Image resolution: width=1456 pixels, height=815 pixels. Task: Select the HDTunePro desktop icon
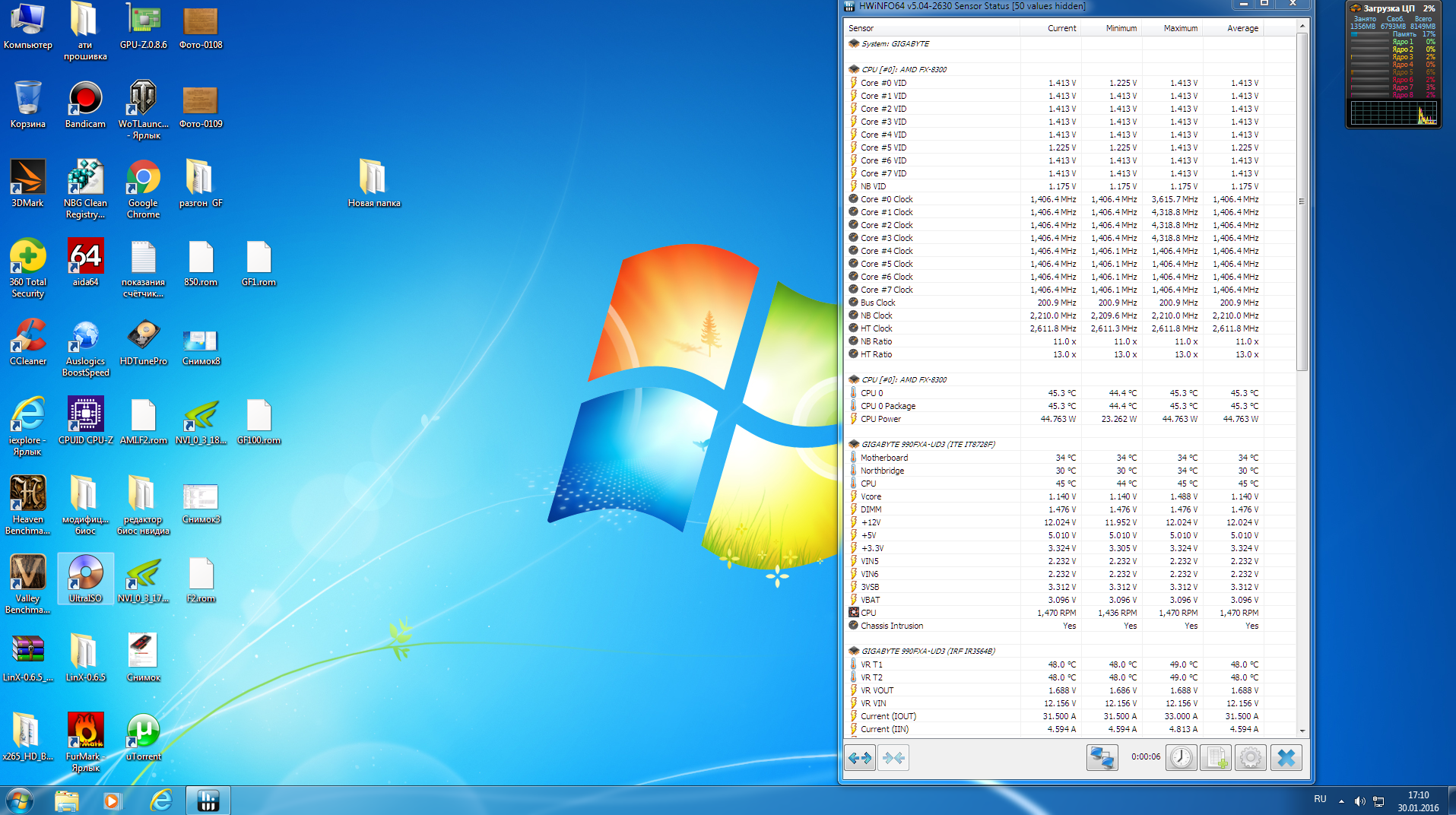(x=143, y=342)
